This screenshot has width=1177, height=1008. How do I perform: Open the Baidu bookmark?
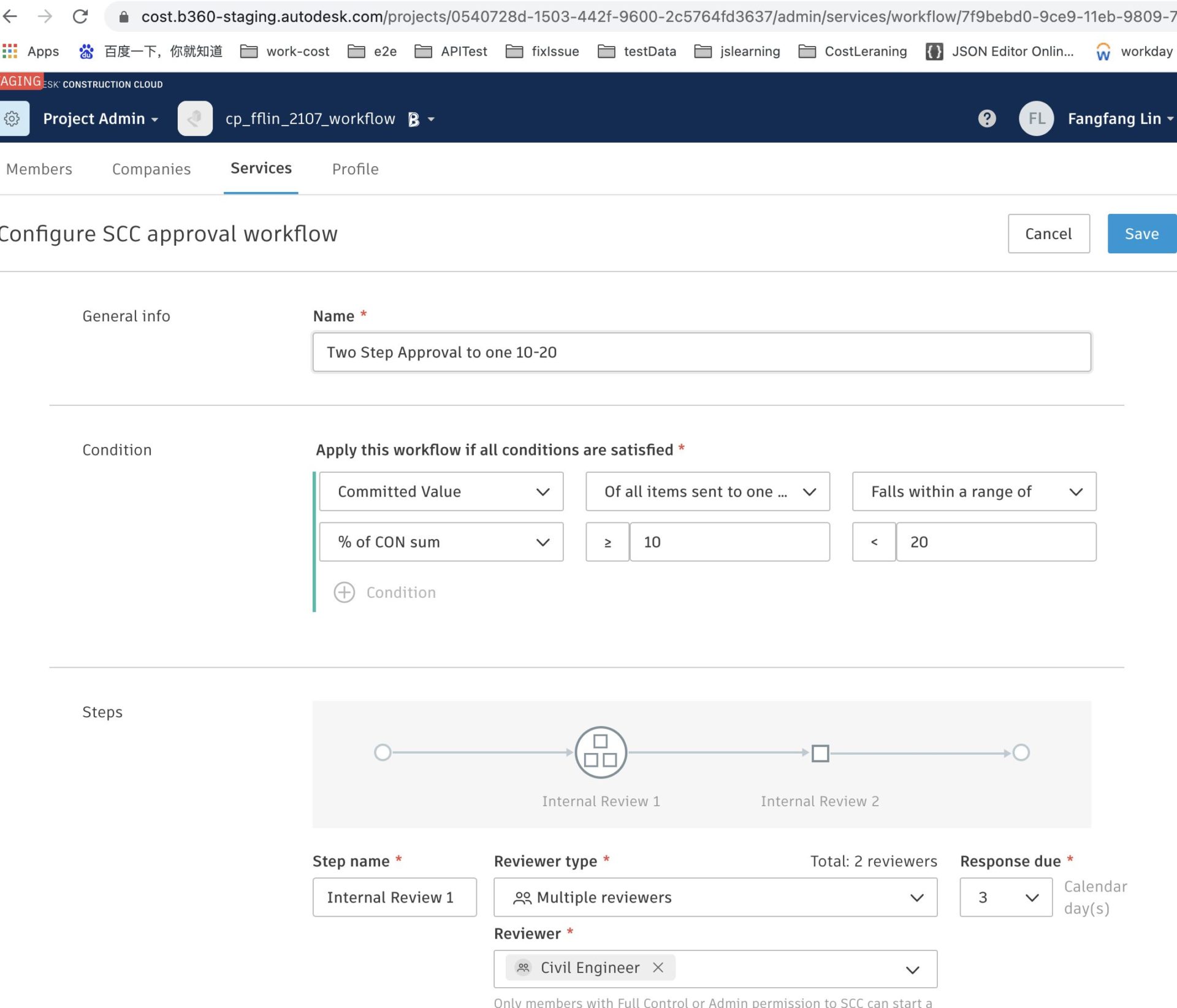tap(151, 52)
